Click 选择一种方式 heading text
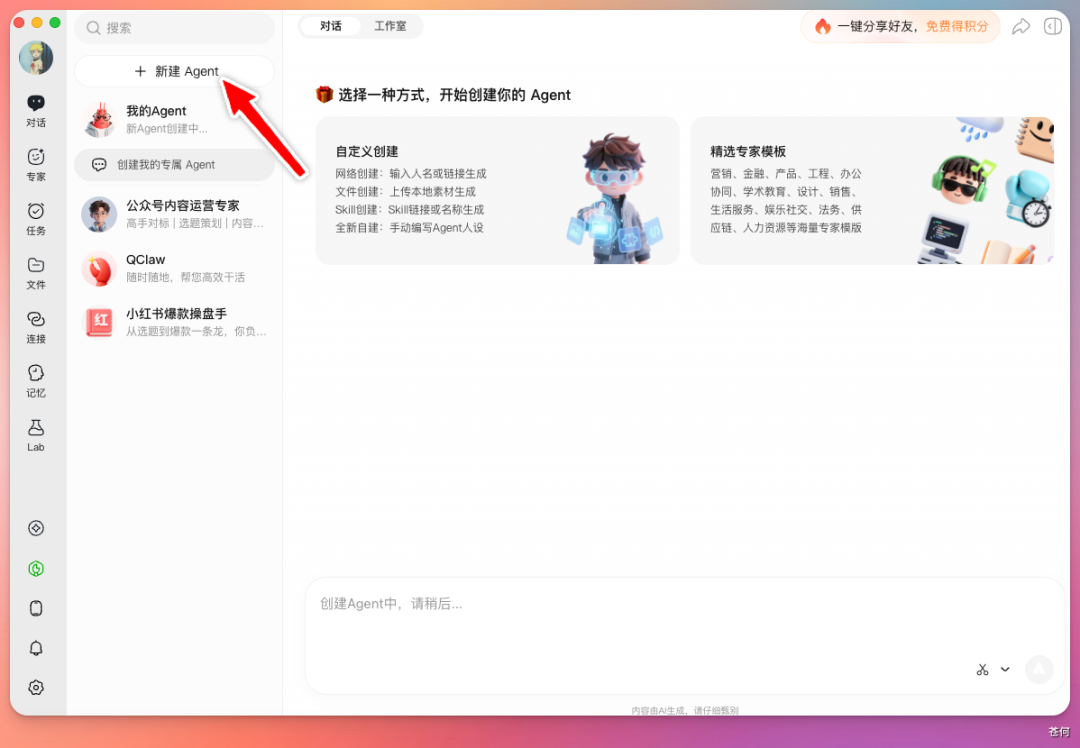This screenshot has width=1080, height=748. (454, 95)
